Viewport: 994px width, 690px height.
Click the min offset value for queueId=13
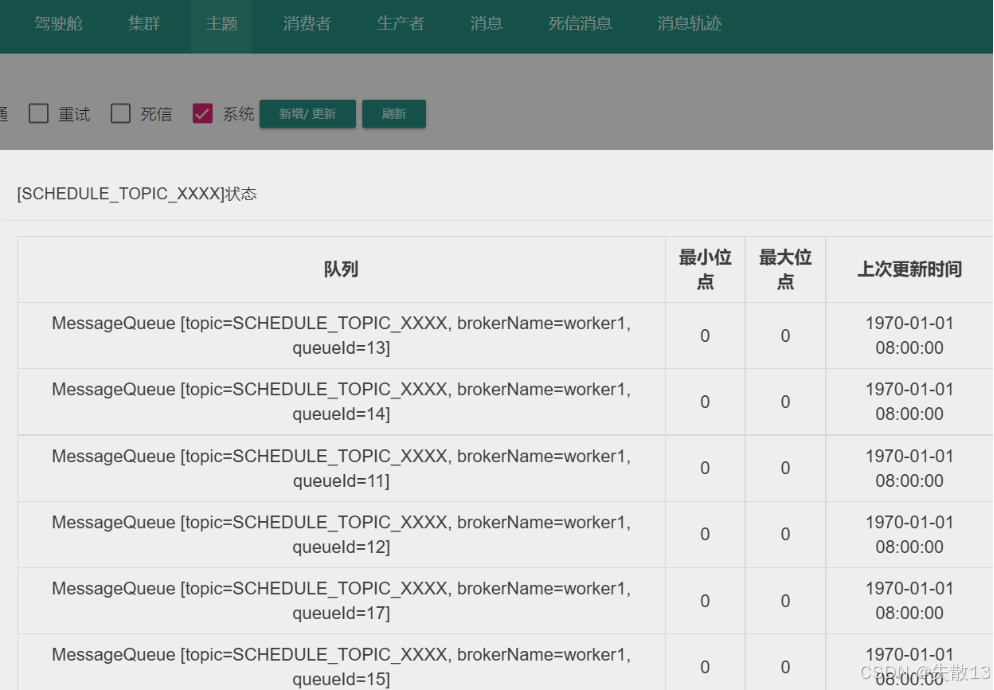[705, 335]
